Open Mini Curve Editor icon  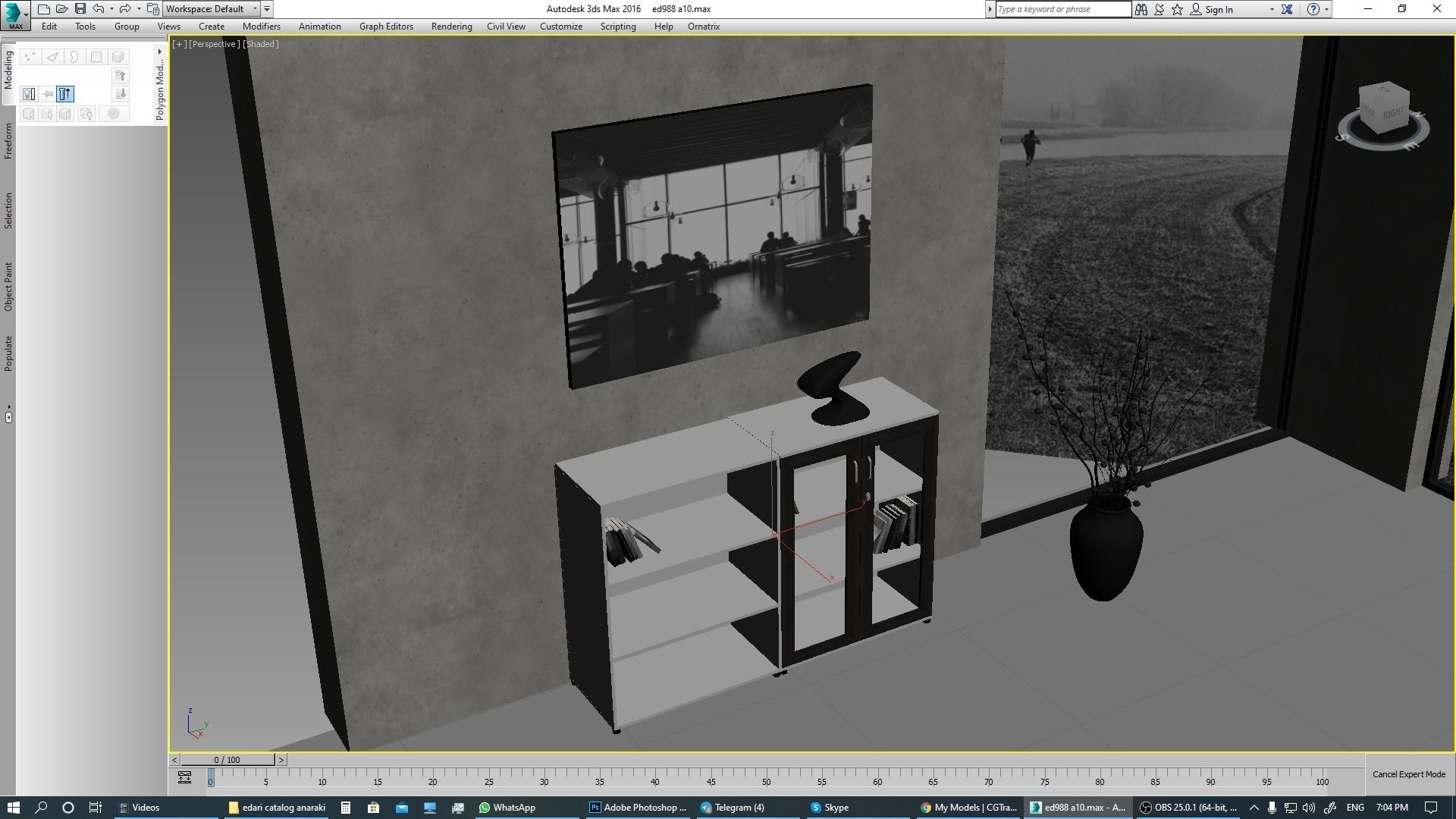(x=184, y=777)
